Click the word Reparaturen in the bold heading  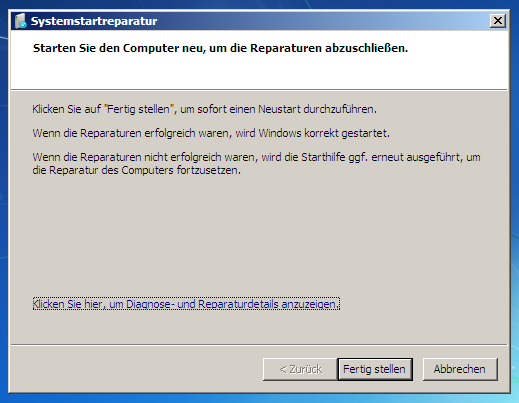(286, 48)
